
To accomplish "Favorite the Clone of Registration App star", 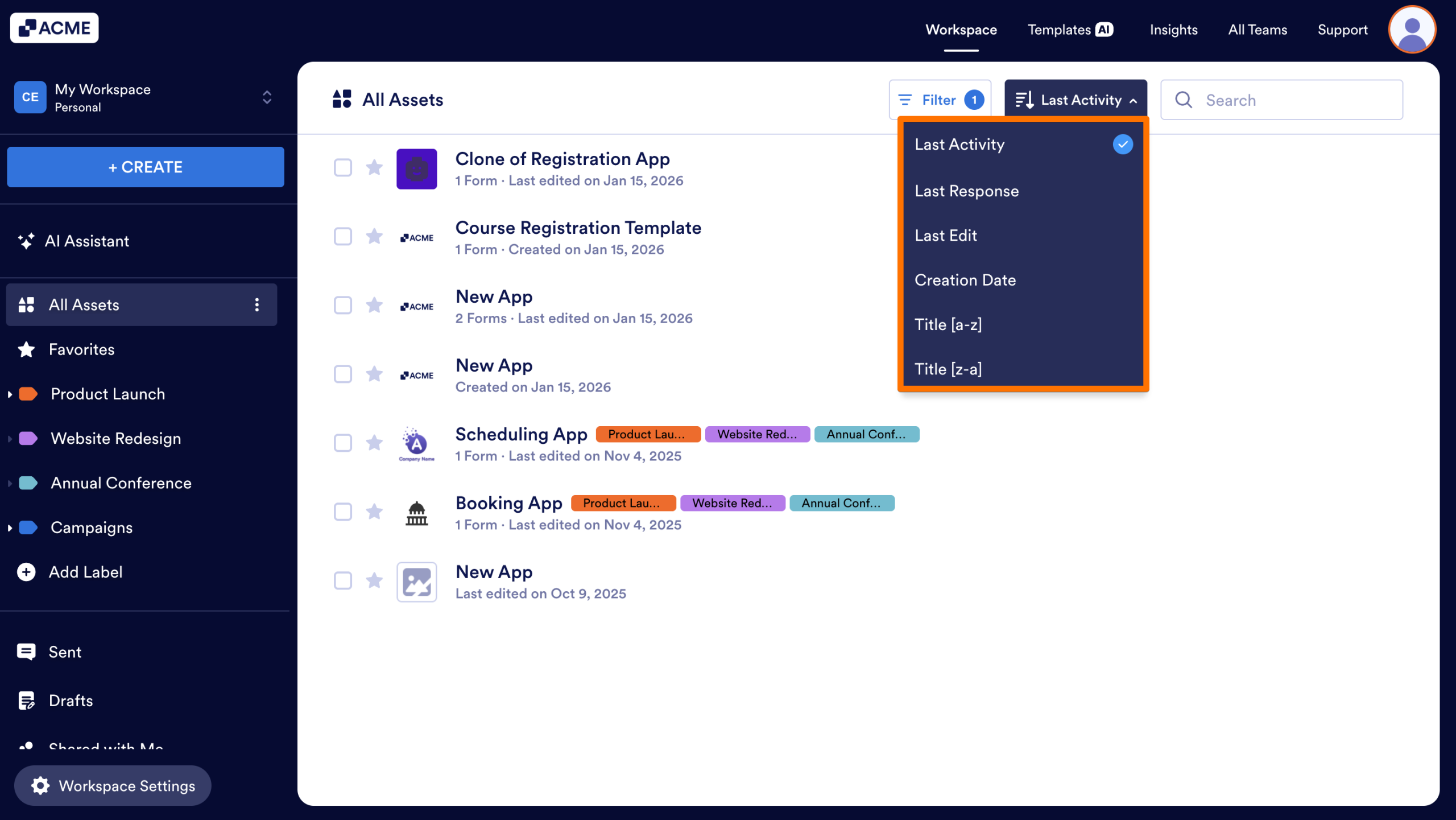I will click(374, 168).
